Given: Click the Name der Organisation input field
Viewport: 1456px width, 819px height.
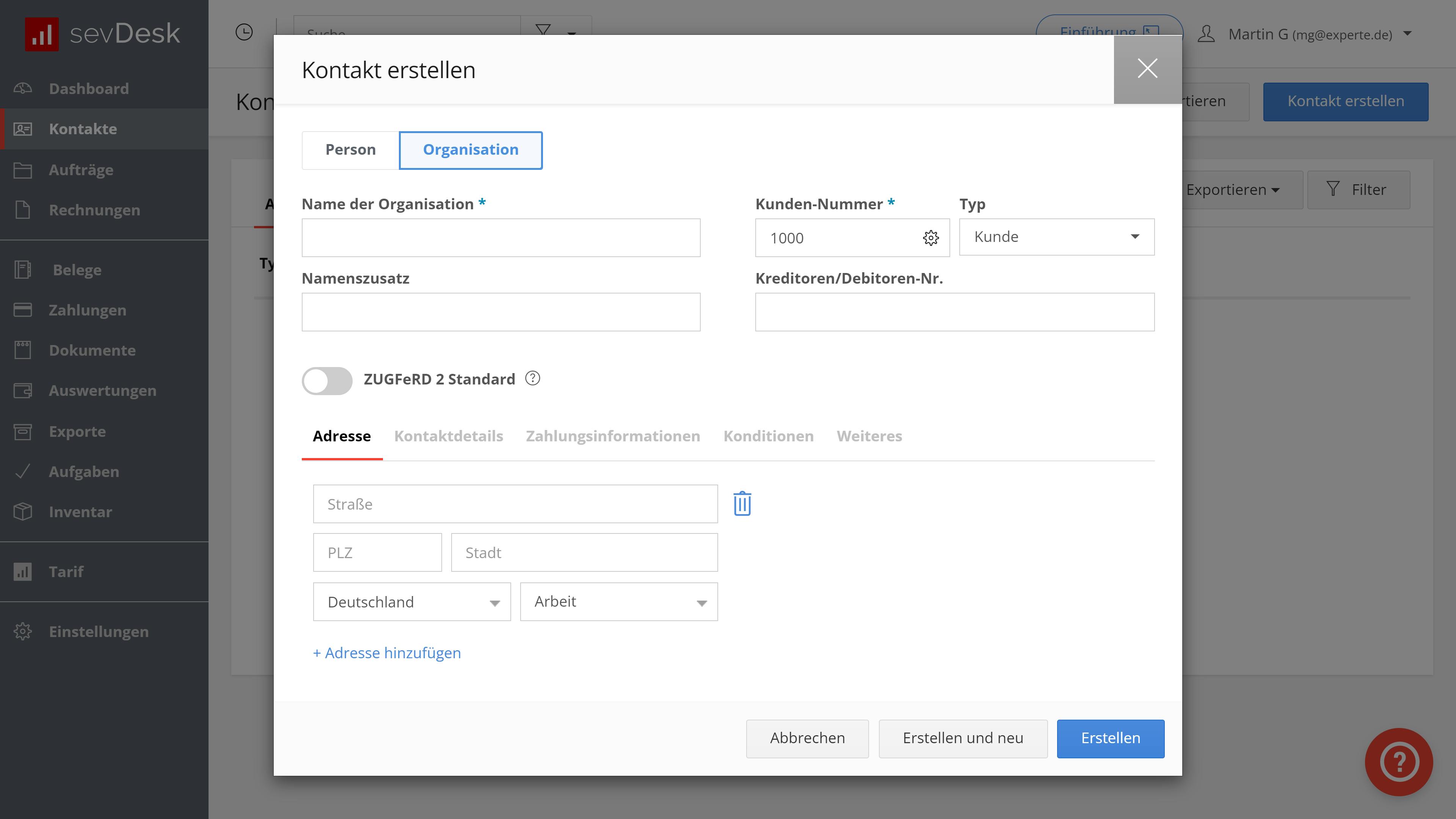Looking at the screenshot, I should tap(500, 238).
